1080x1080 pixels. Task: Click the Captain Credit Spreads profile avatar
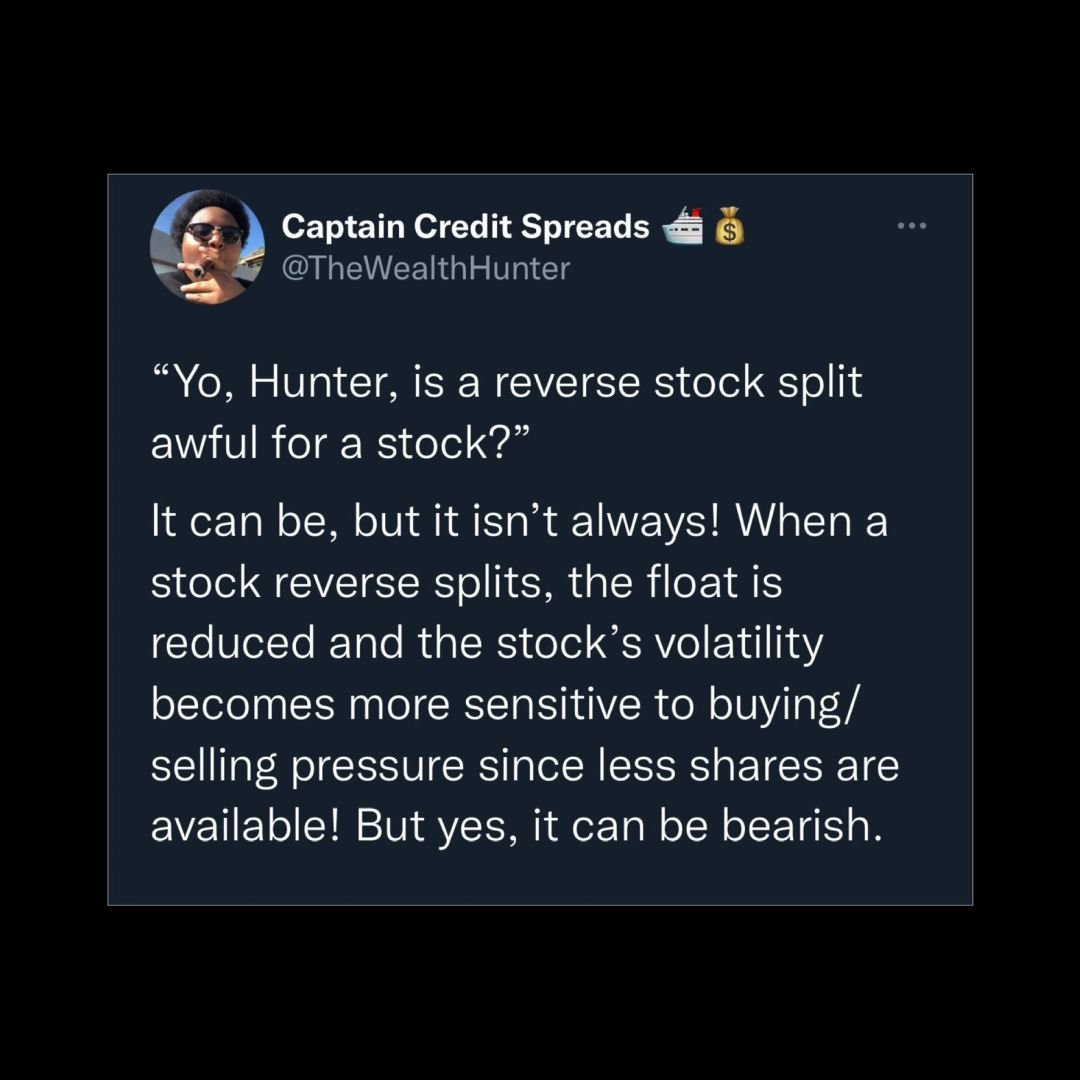pyautogui.click(x=207, y=247)
